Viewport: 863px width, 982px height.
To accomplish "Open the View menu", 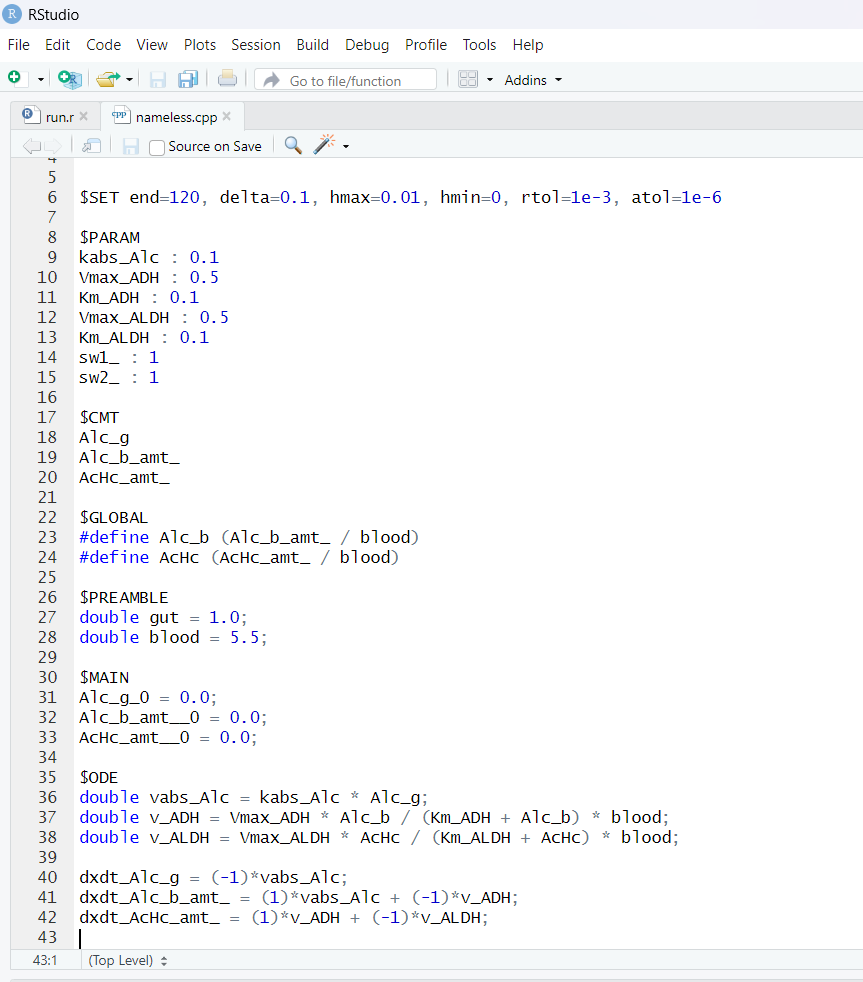I will (x=152, y=45).
